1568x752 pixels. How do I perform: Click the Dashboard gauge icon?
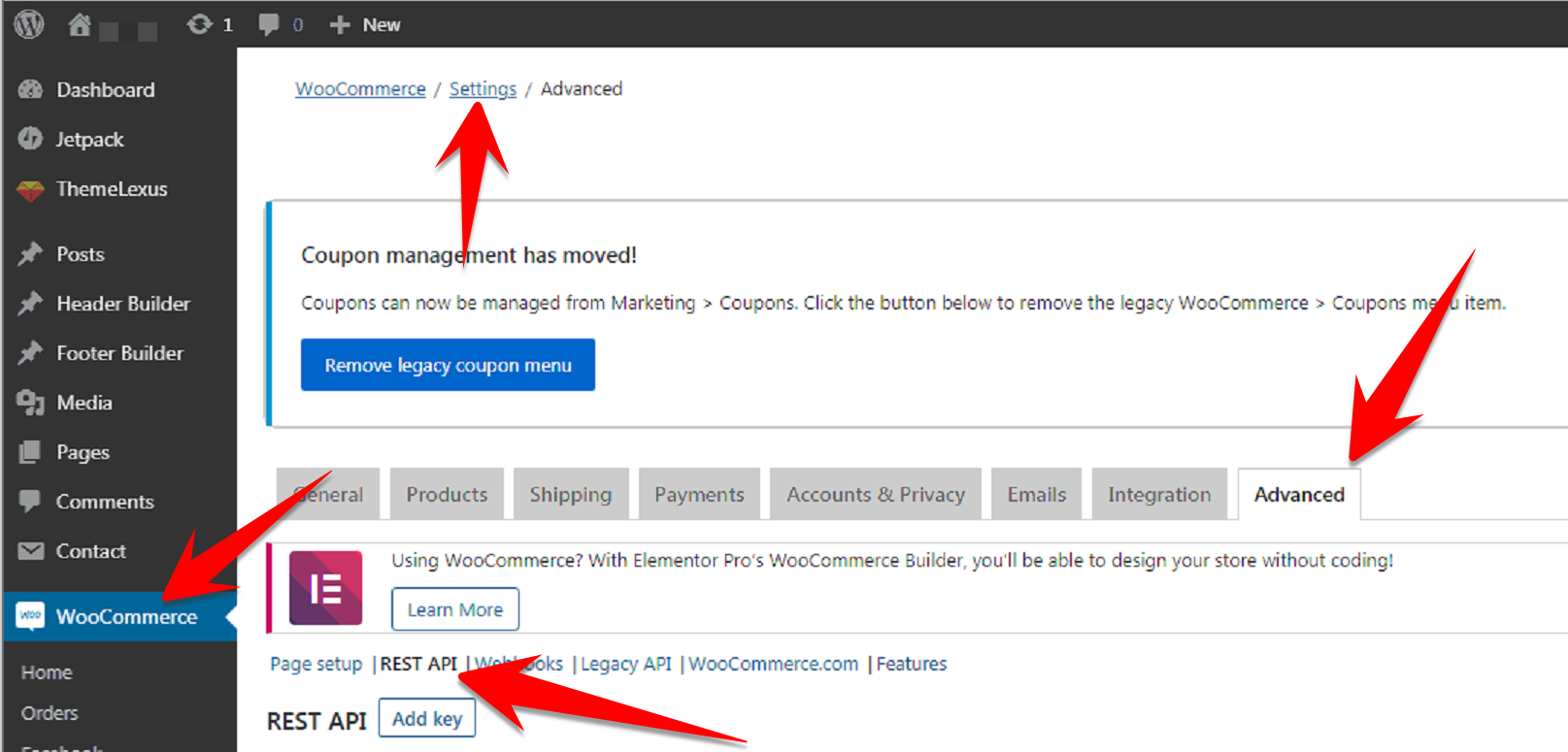[x=31, y=89]
